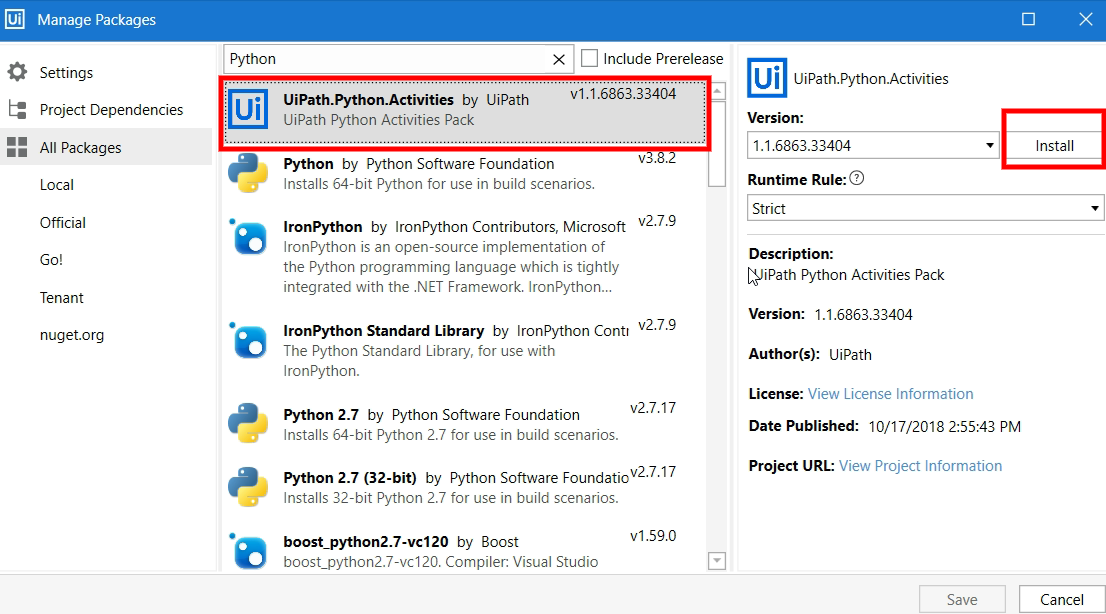1106x614 pixels.
Task: Enable the Include Prerelease checkbox
Action: [x=590, y=58]
